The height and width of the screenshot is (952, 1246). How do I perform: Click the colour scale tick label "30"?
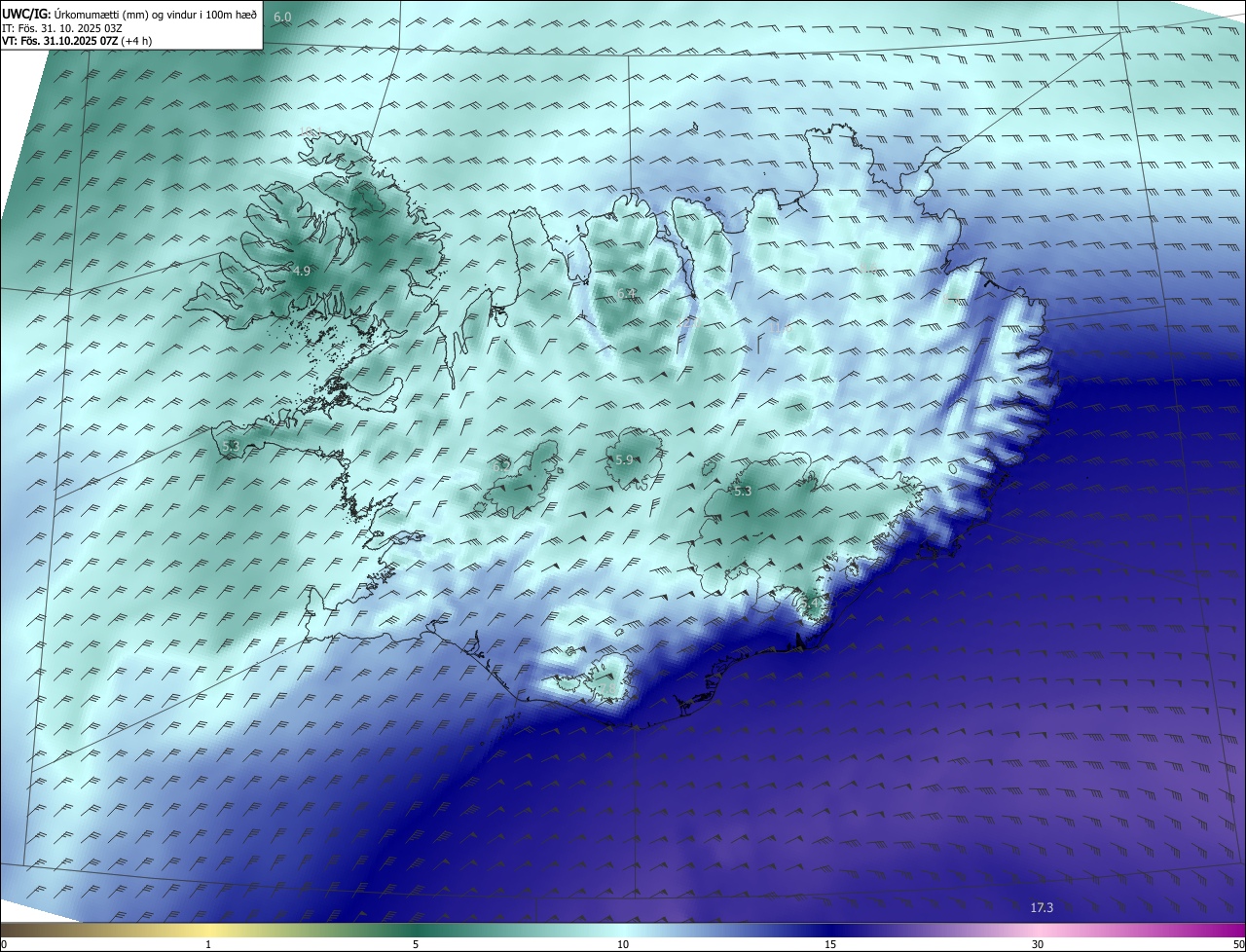coord(1038,944)
